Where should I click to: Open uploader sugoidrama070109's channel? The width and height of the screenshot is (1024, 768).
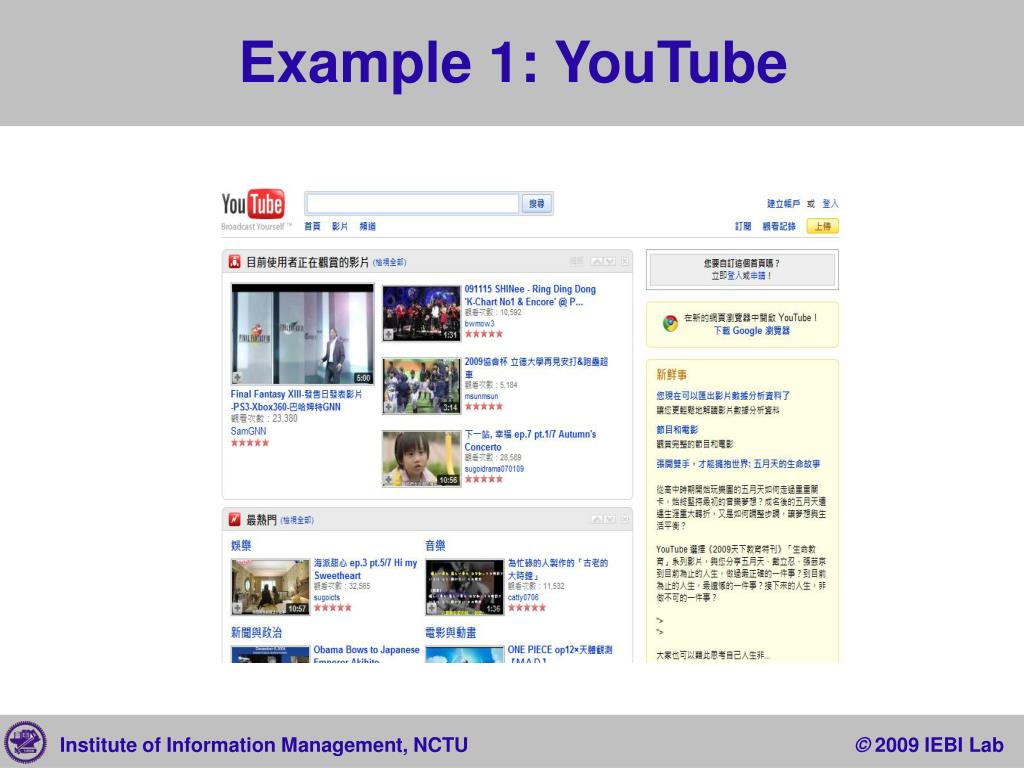tap(494, 468)
